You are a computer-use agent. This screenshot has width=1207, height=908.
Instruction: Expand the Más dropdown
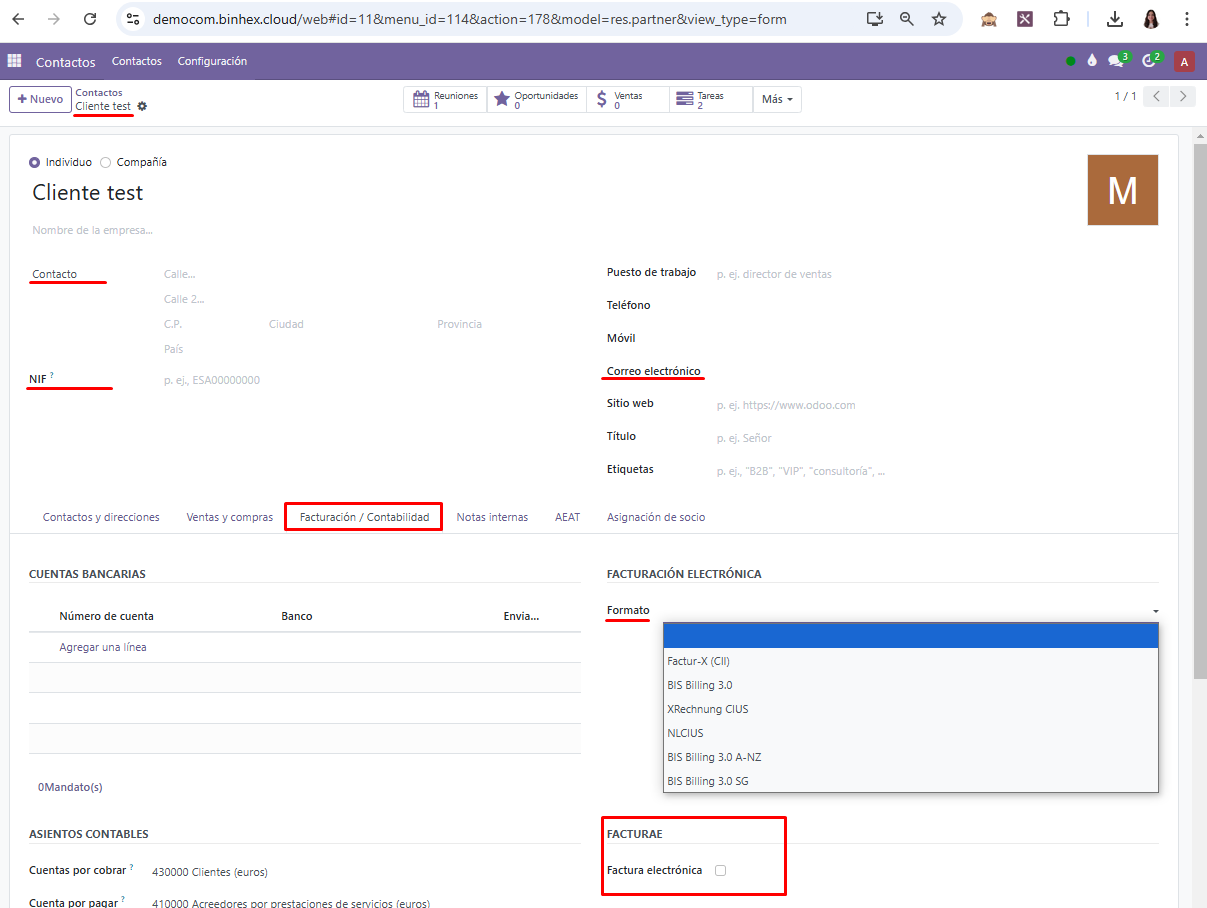pos(777,99)
